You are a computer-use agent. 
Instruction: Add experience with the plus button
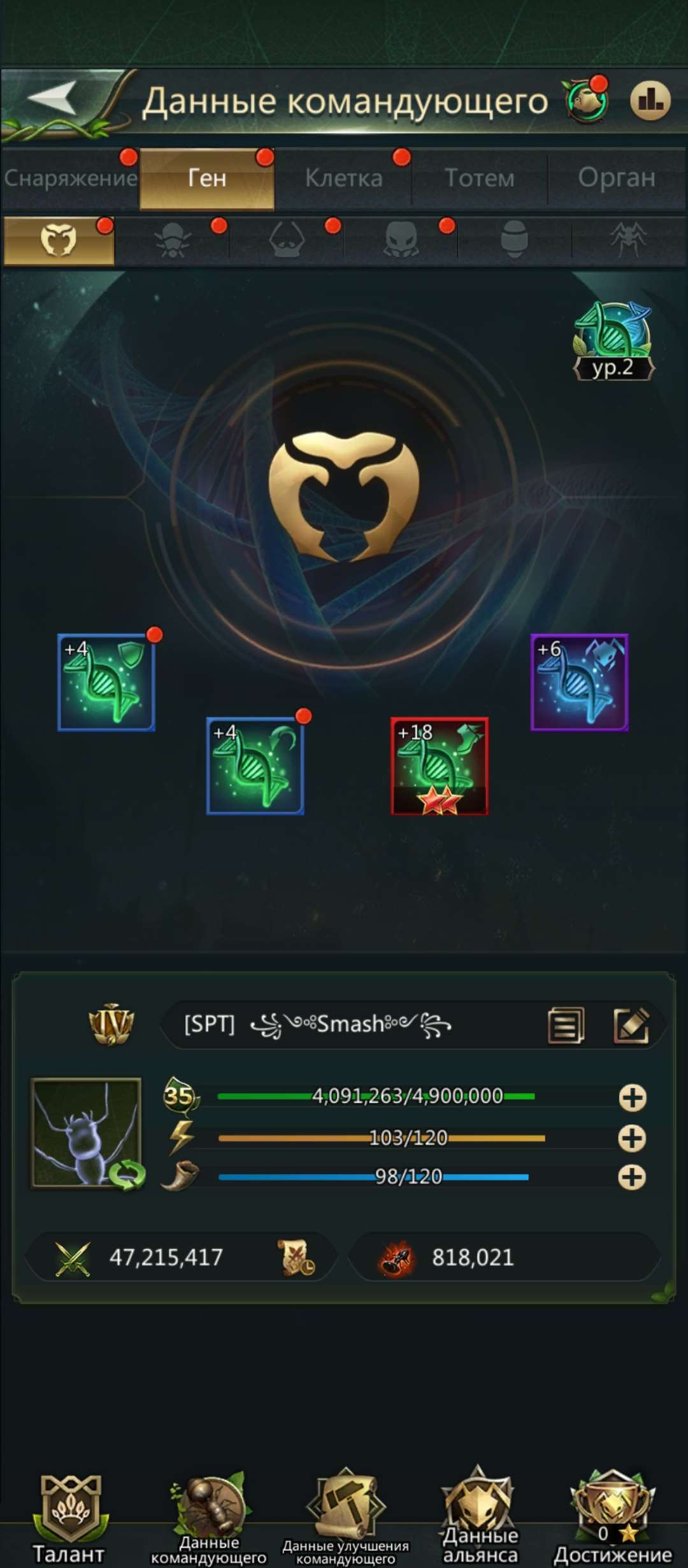pyautogui.click(x=633, y=1098)
